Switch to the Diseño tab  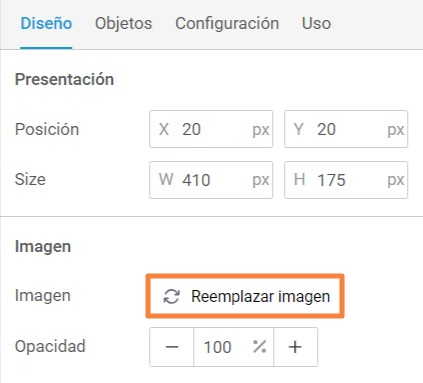pos(46,24)
